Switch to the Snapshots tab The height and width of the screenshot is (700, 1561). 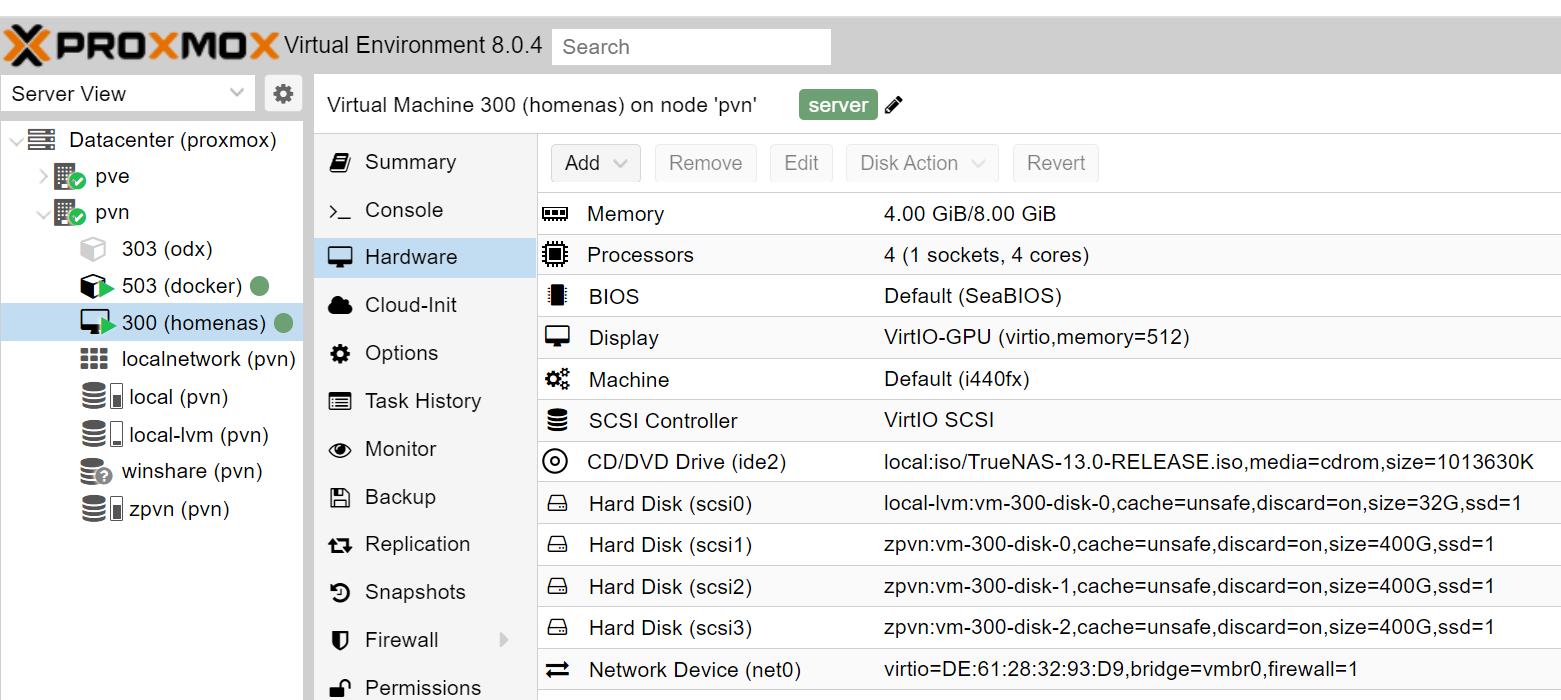pyautogui.click(x=414, y=592)
